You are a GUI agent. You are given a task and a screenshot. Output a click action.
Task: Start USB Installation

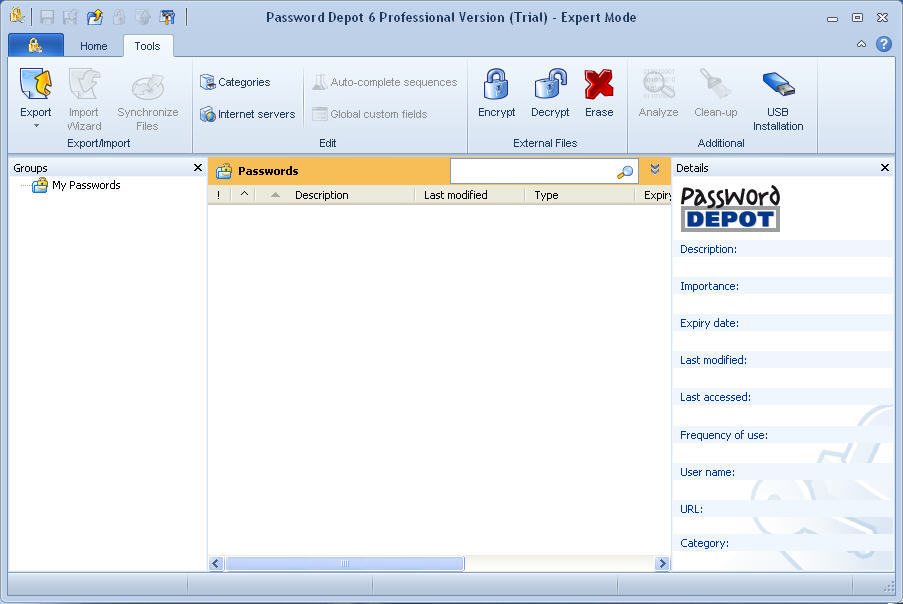tap(777, 95)
